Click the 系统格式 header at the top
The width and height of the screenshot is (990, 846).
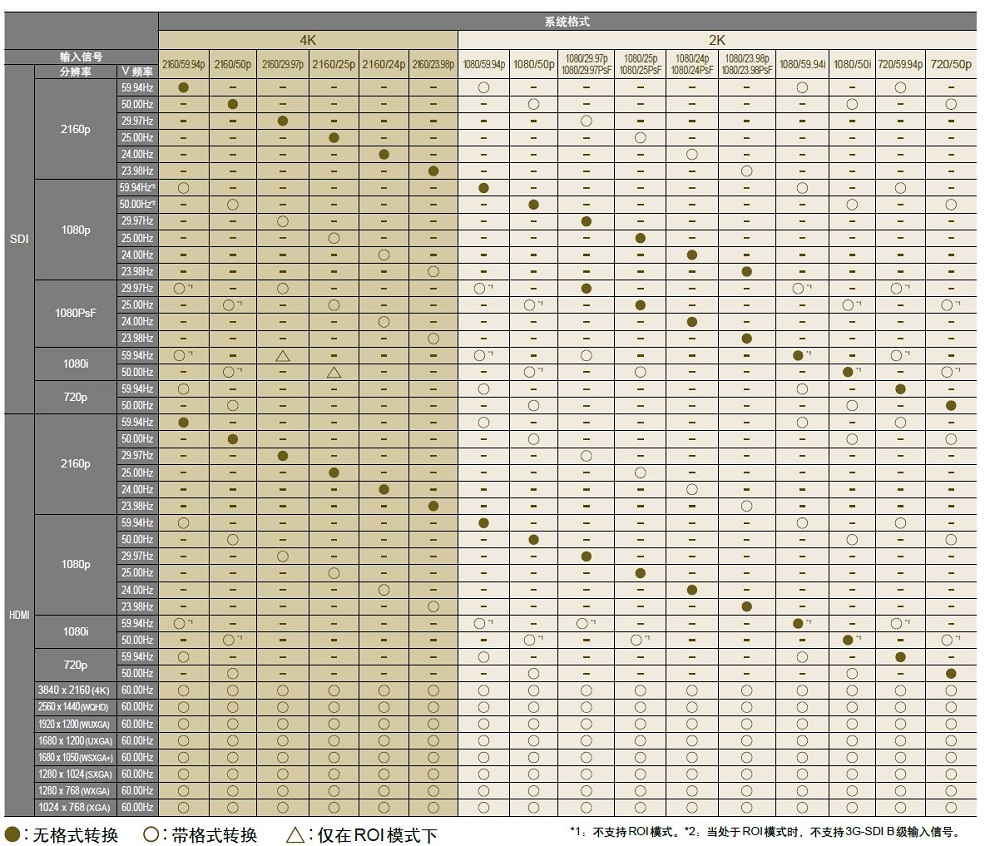pos(567,21)
